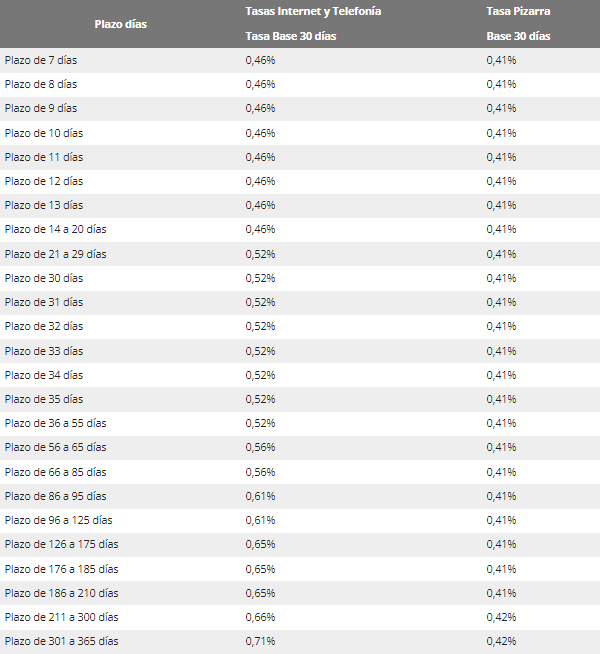Select the "Plazo de 301 a 365 días" label
The width and height of the screenshot is (600, 654).
[61, 641]
